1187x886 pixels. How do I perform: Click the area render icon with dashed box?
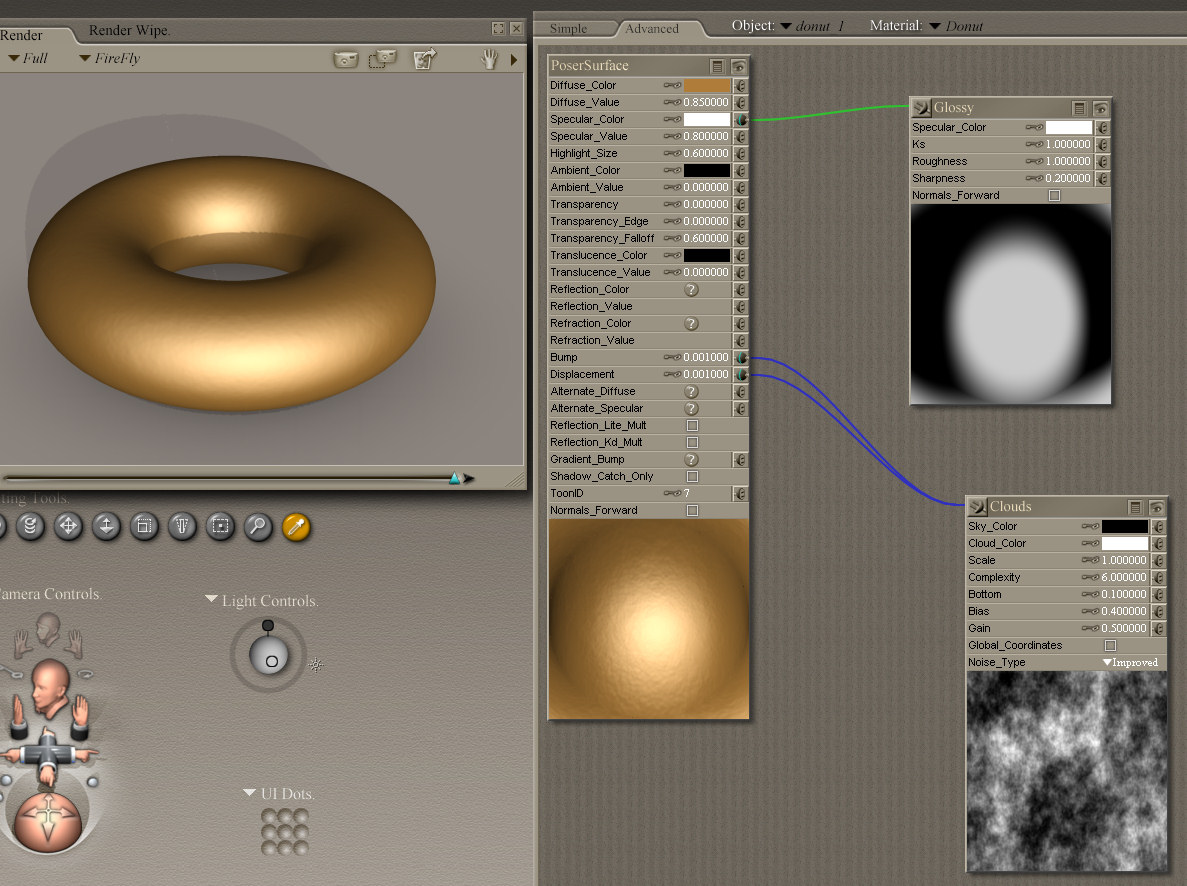382,59
